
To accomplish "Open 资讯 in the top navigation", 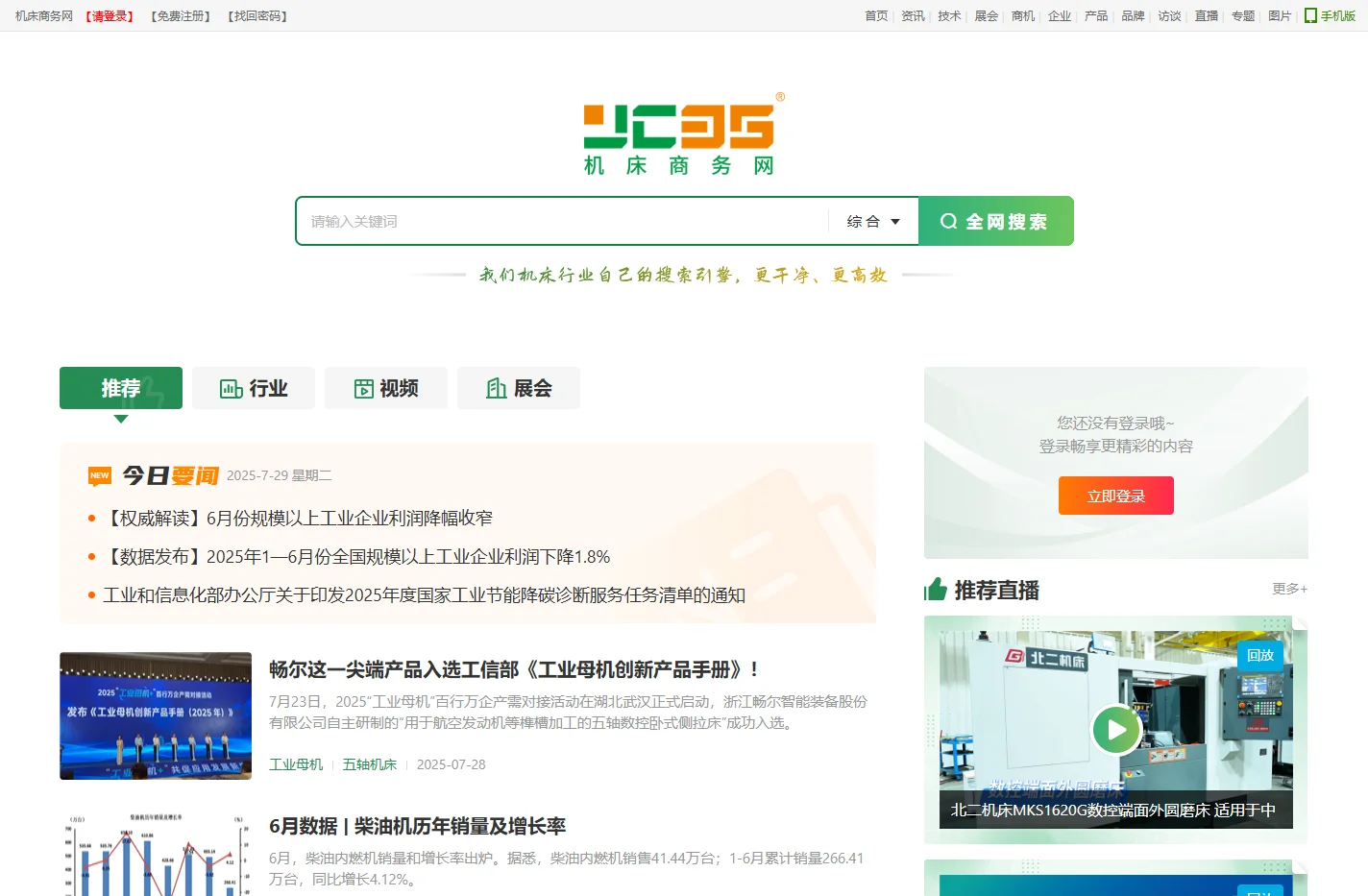I will pos(913,16).
